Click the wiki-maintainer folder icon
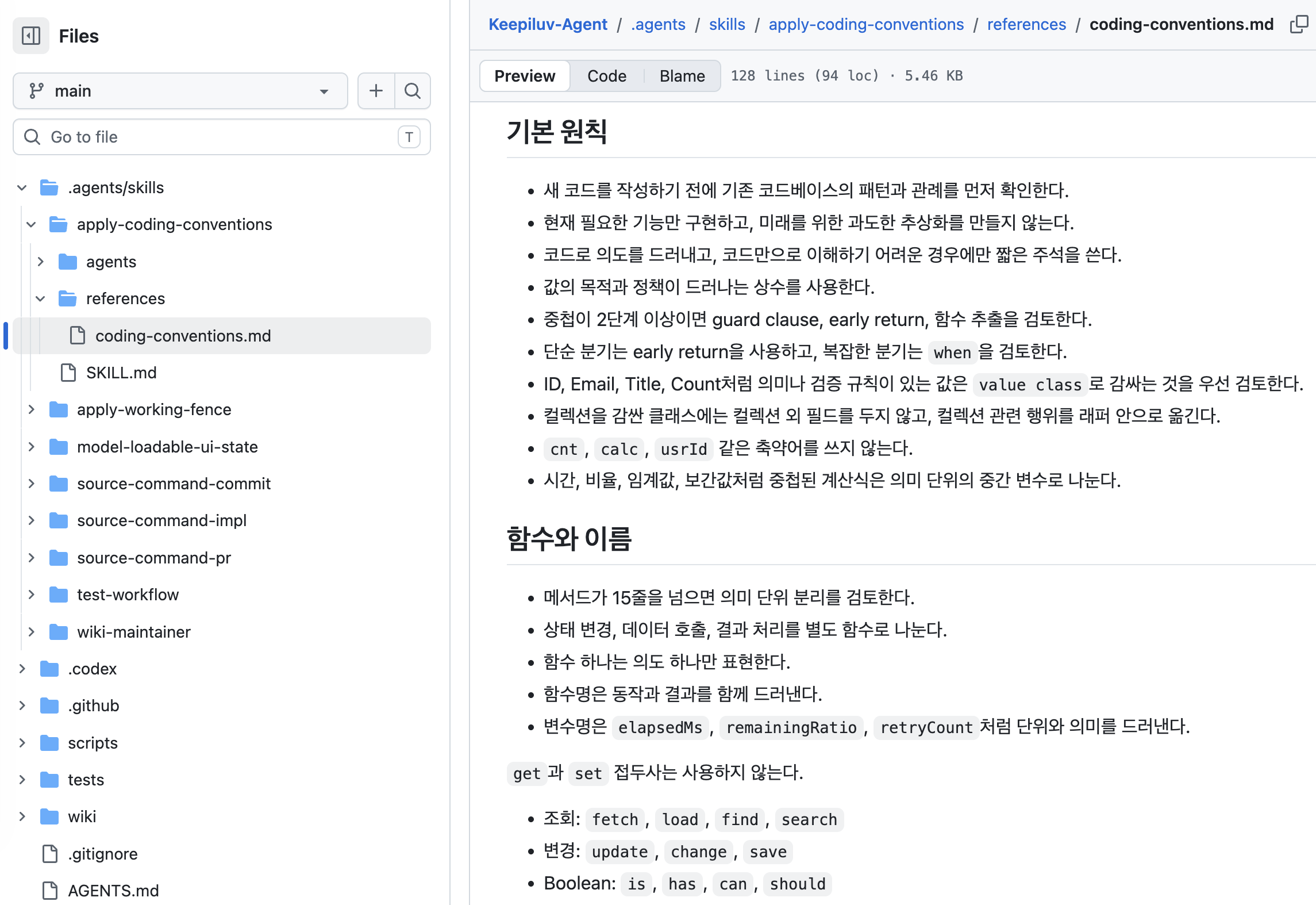This screenshot has width=1316, height=905. click(59, 632)
